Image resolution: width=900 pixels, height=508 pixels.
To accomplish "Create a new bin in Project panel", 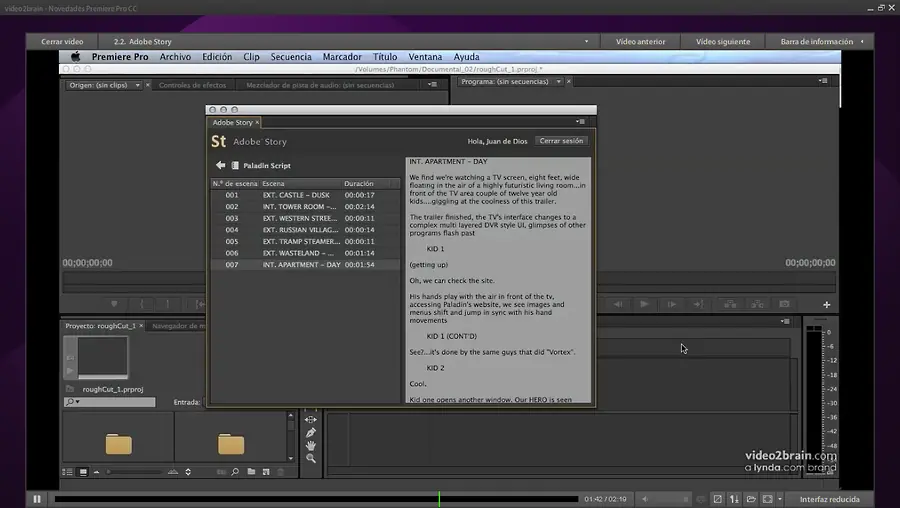I will click(x=251, y=472).
